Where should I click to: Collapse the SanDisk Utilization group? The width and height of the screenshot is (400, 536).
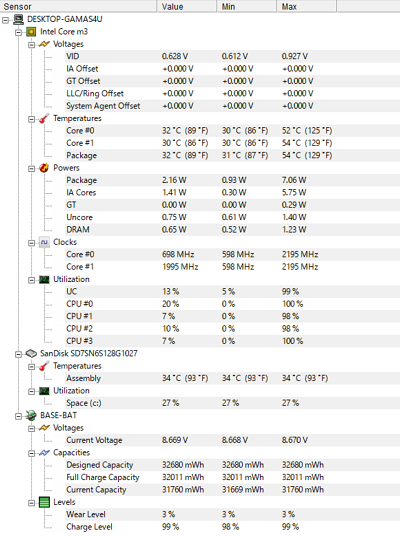31,391
